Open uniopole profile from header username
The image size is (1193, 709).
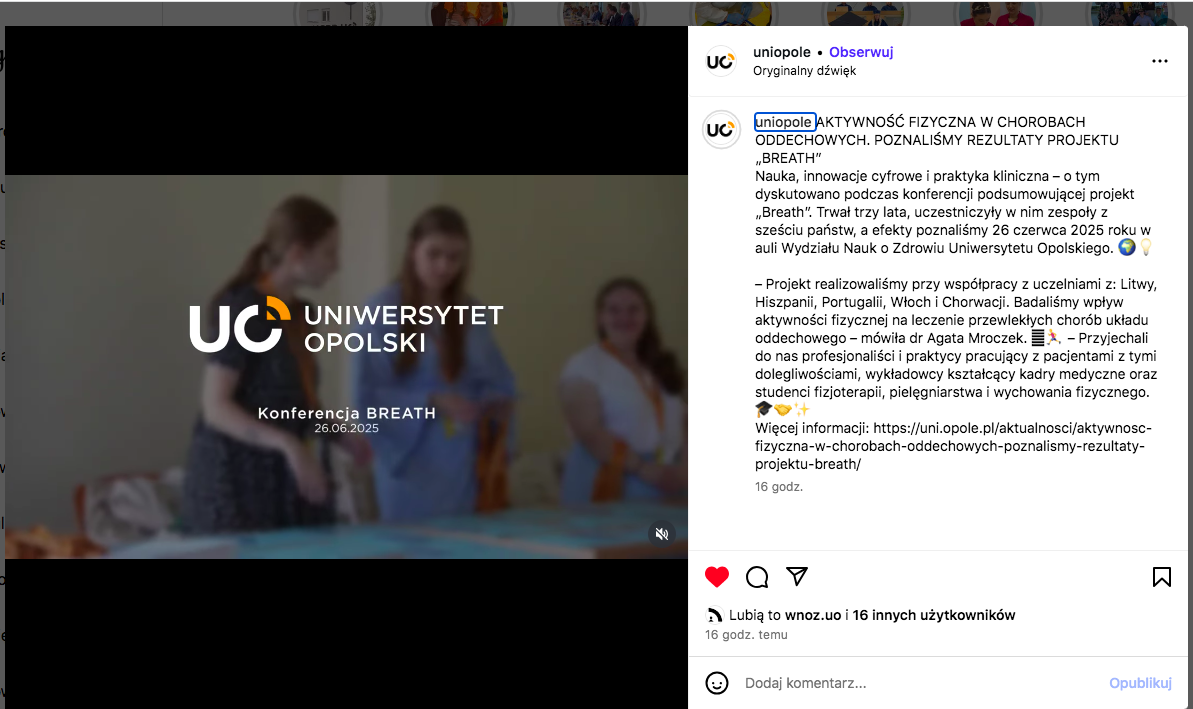click(x=781, y=52)
